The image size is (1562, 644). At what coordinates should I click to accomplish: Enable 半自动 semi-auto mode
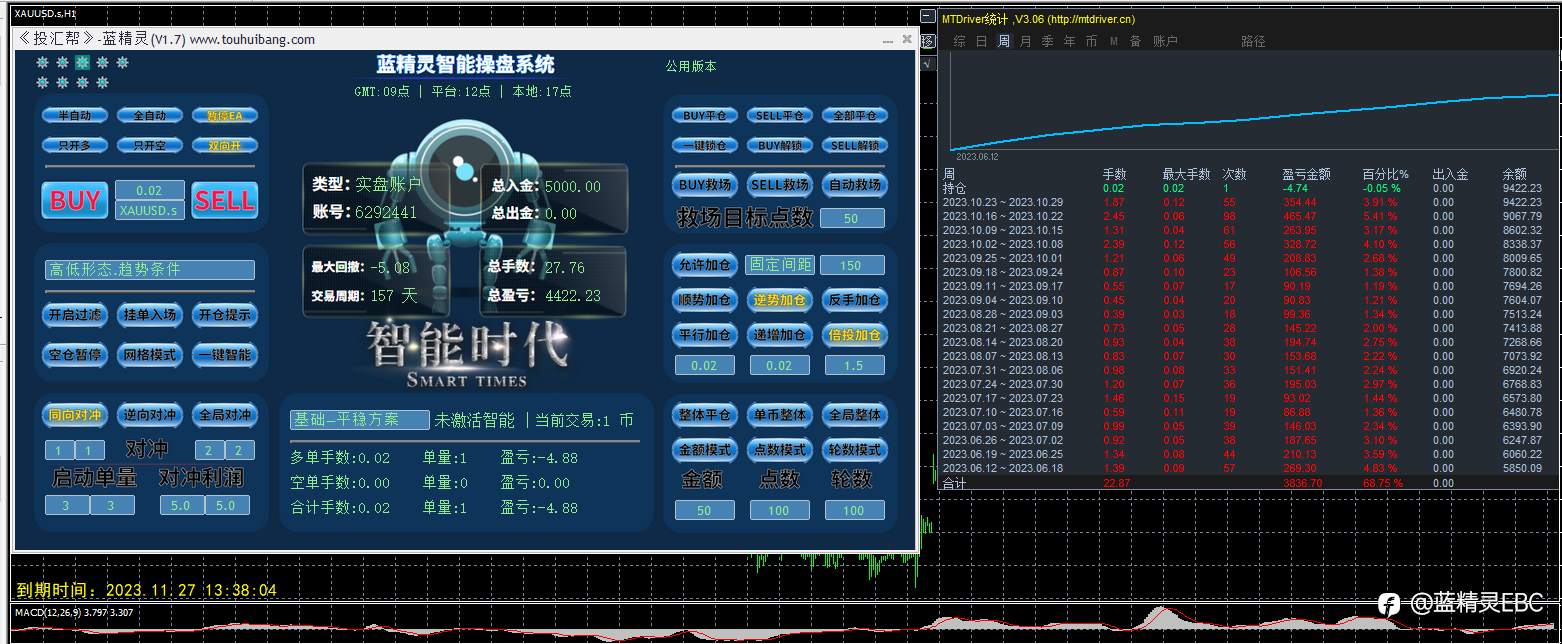(75, 115)
